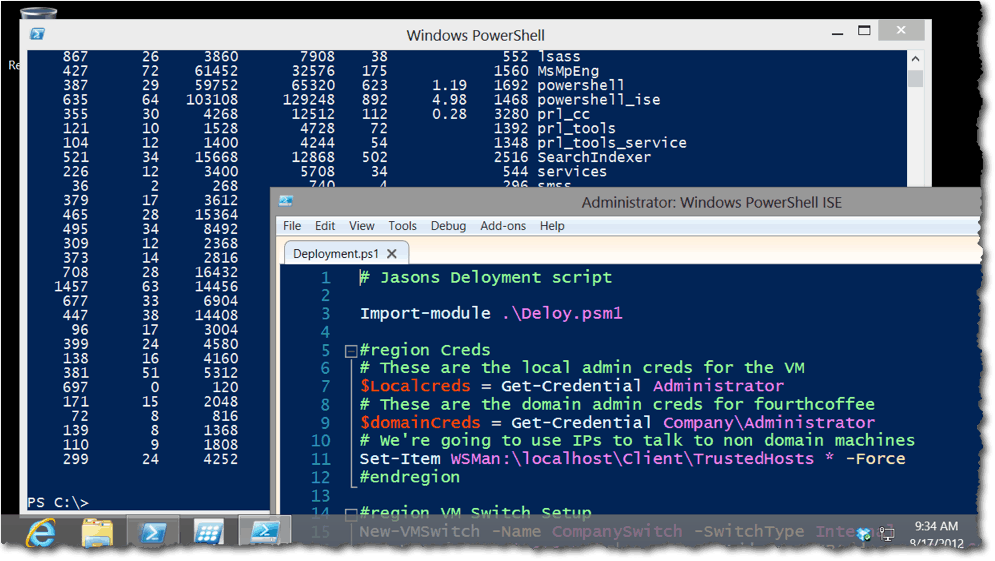Image resolution: width=995 pixels, height=561 pixels.
Task: Click the '# These are the domain admin creds' comment
Action: click(617, 404)
